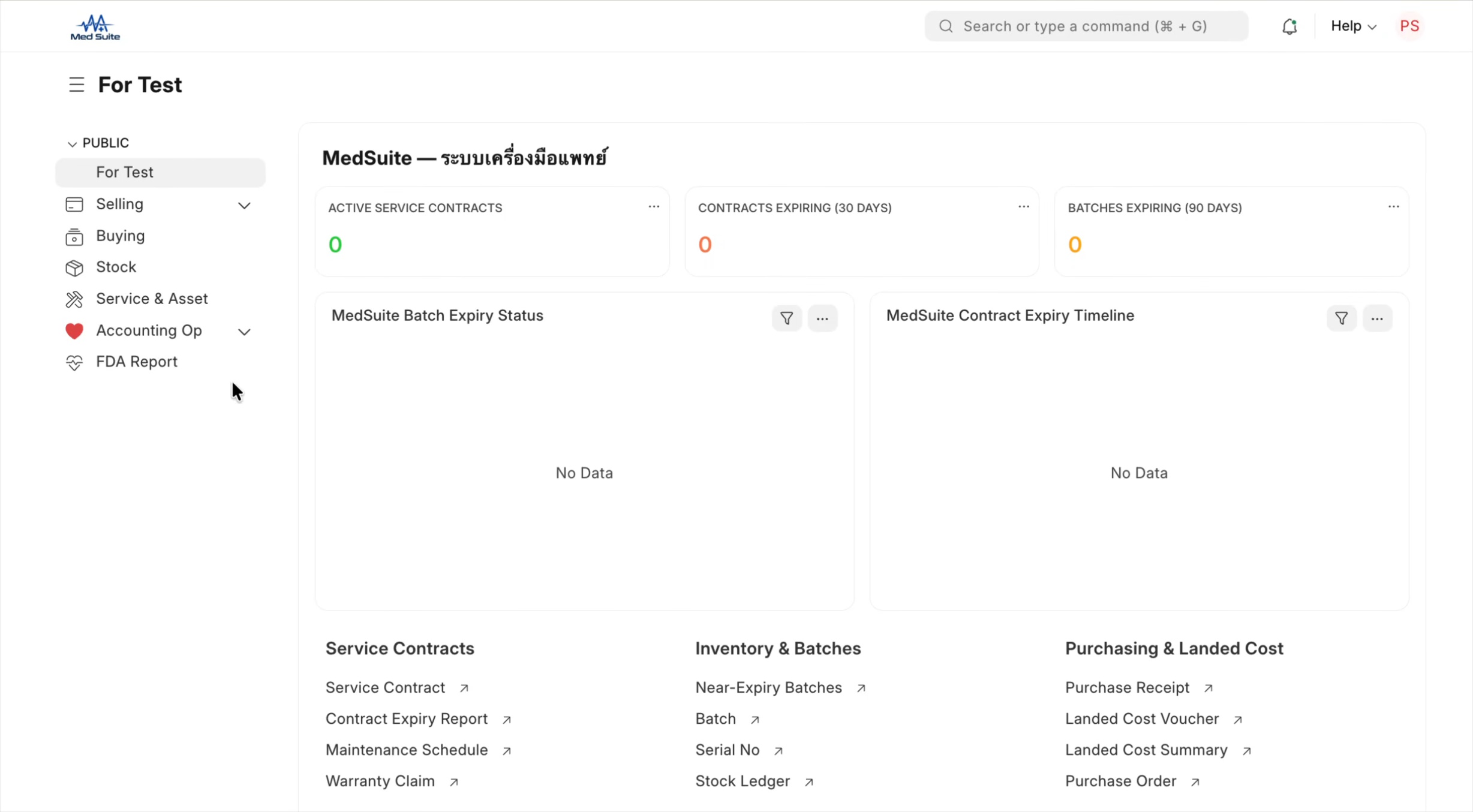Open the Active Service Contracts number card
The width and height of the screenshot is (1473, 812).
coord(492,231)
